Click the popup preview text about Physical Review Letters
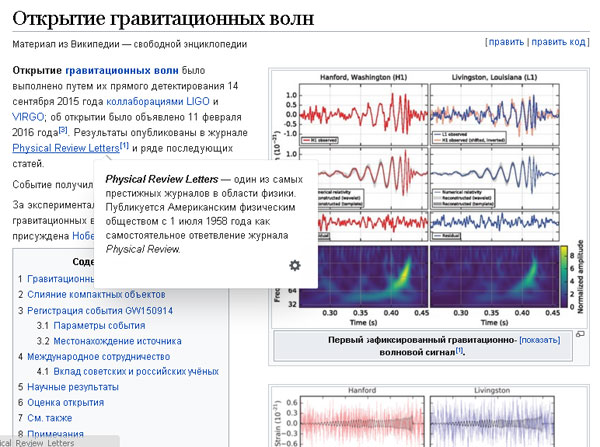The height and width of the screenshot is (447, 600). click(204, 214)
